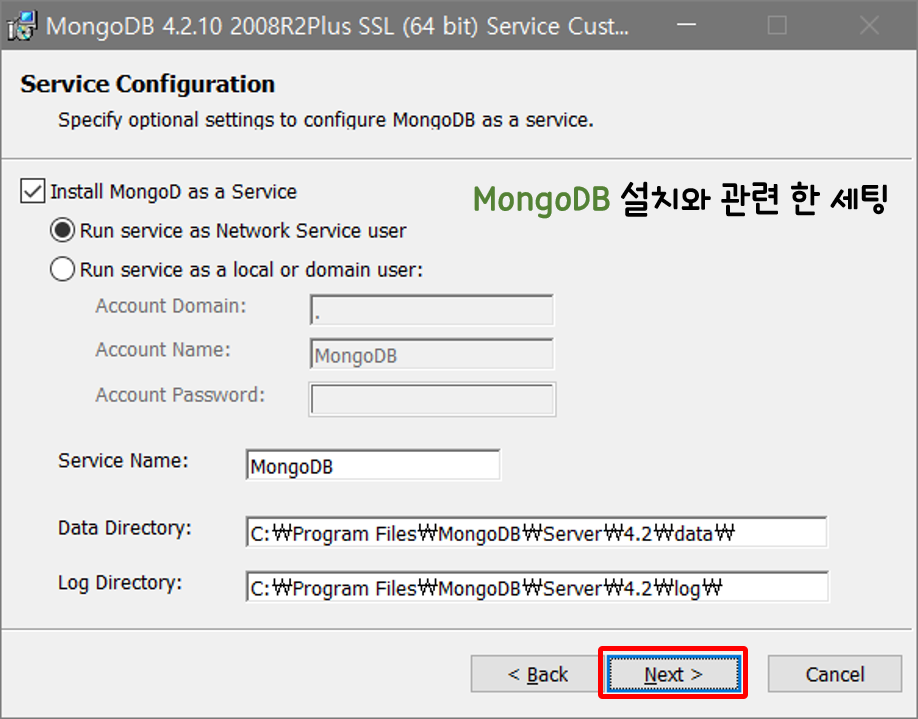The width and height of the screenshot is (918, 719).
Task: Click the Account Password label
Action: click(180, 395)
